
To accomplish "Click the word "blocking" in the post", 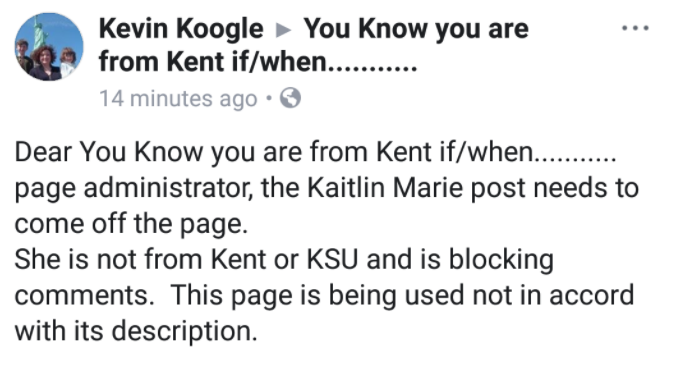I will 501,260.
